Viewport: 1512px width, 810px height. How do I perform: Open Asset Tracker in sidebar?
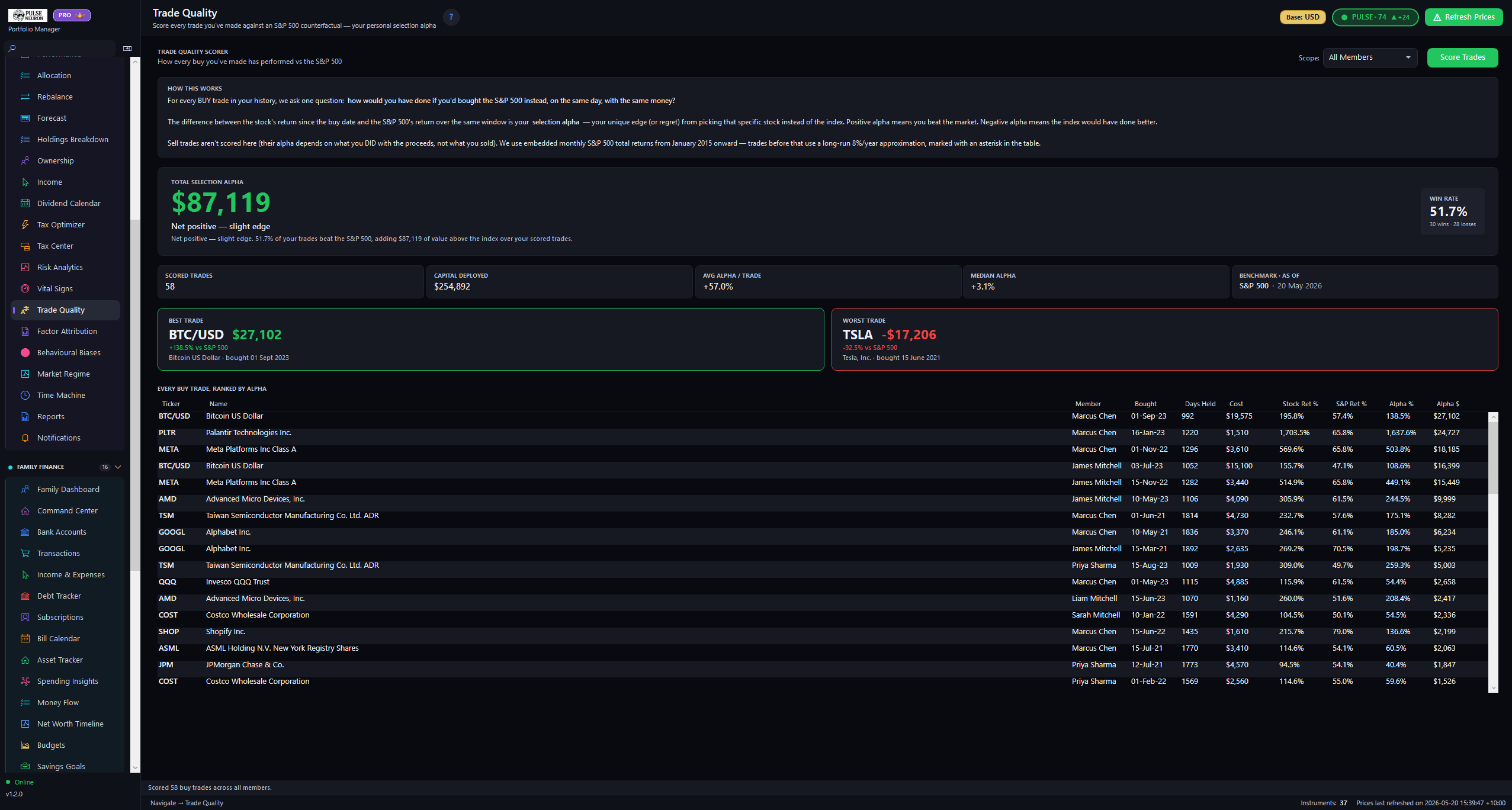coord(66,660)
